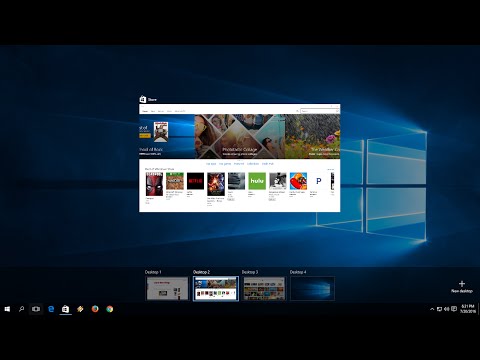The width and height of the screenshot is (480, 360).
Task: Select the Games tab in Store
Action: click(x=161, y=111)
